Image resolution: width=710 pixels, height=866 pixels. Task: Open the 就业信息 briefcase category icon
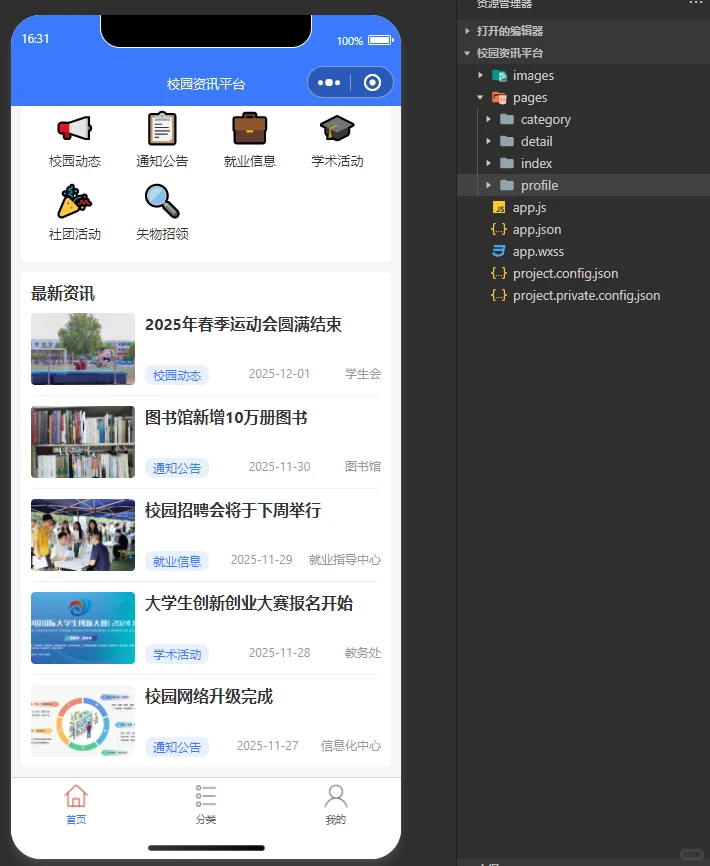point(250,129)
